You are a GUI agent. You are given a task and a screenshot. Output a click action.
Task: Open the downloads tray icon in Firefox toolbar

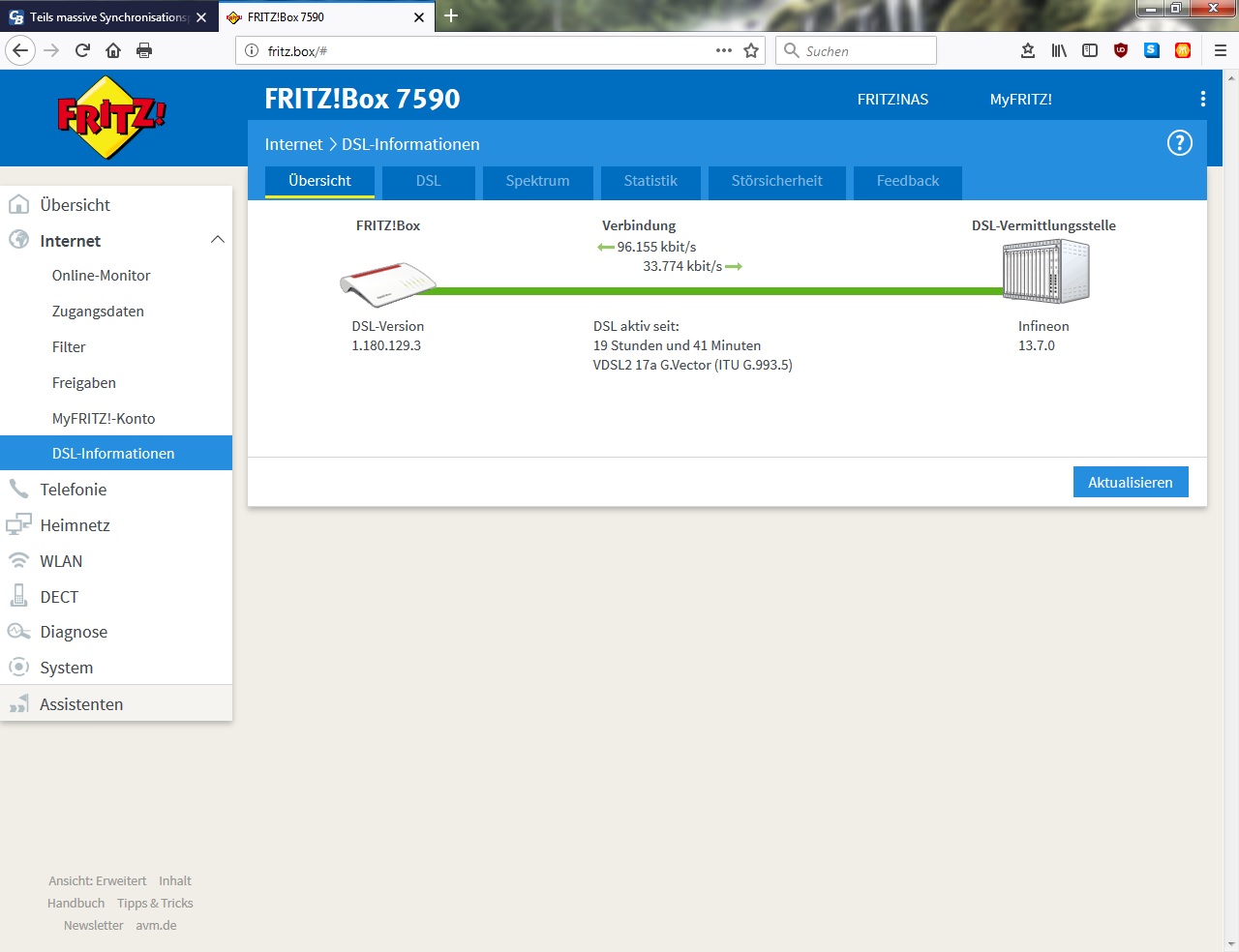1028,50
